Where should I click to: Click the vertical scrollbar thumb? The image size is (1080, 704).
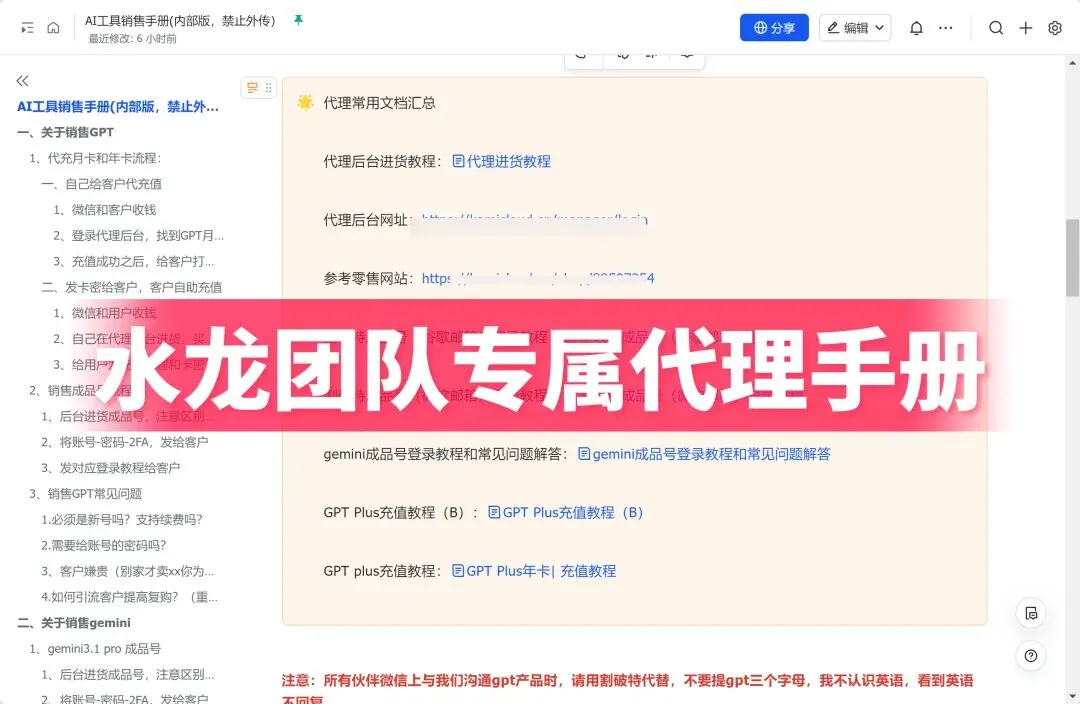click(1072, 258)
